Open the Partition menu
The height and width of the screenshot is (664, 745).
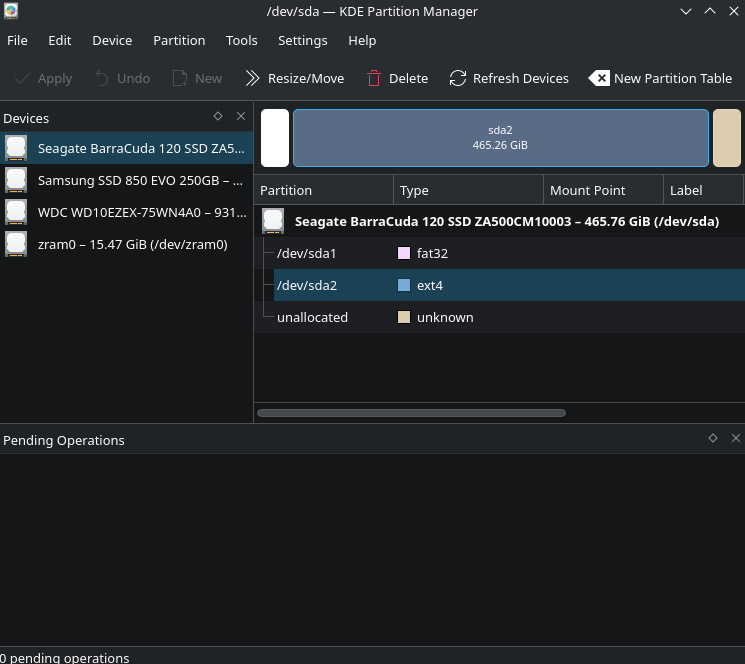click(179, 40)
